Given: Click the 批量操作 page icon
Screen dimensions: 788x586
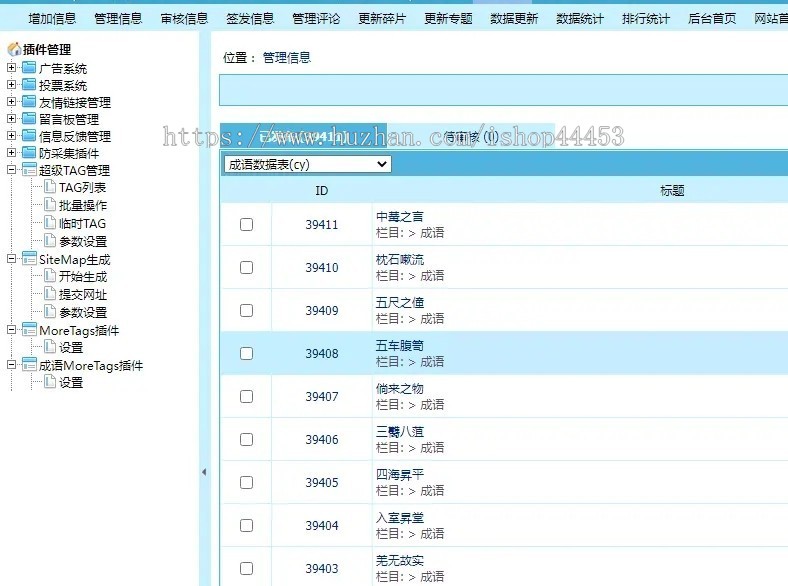Looking at the screenshot, I should (50, 205).
